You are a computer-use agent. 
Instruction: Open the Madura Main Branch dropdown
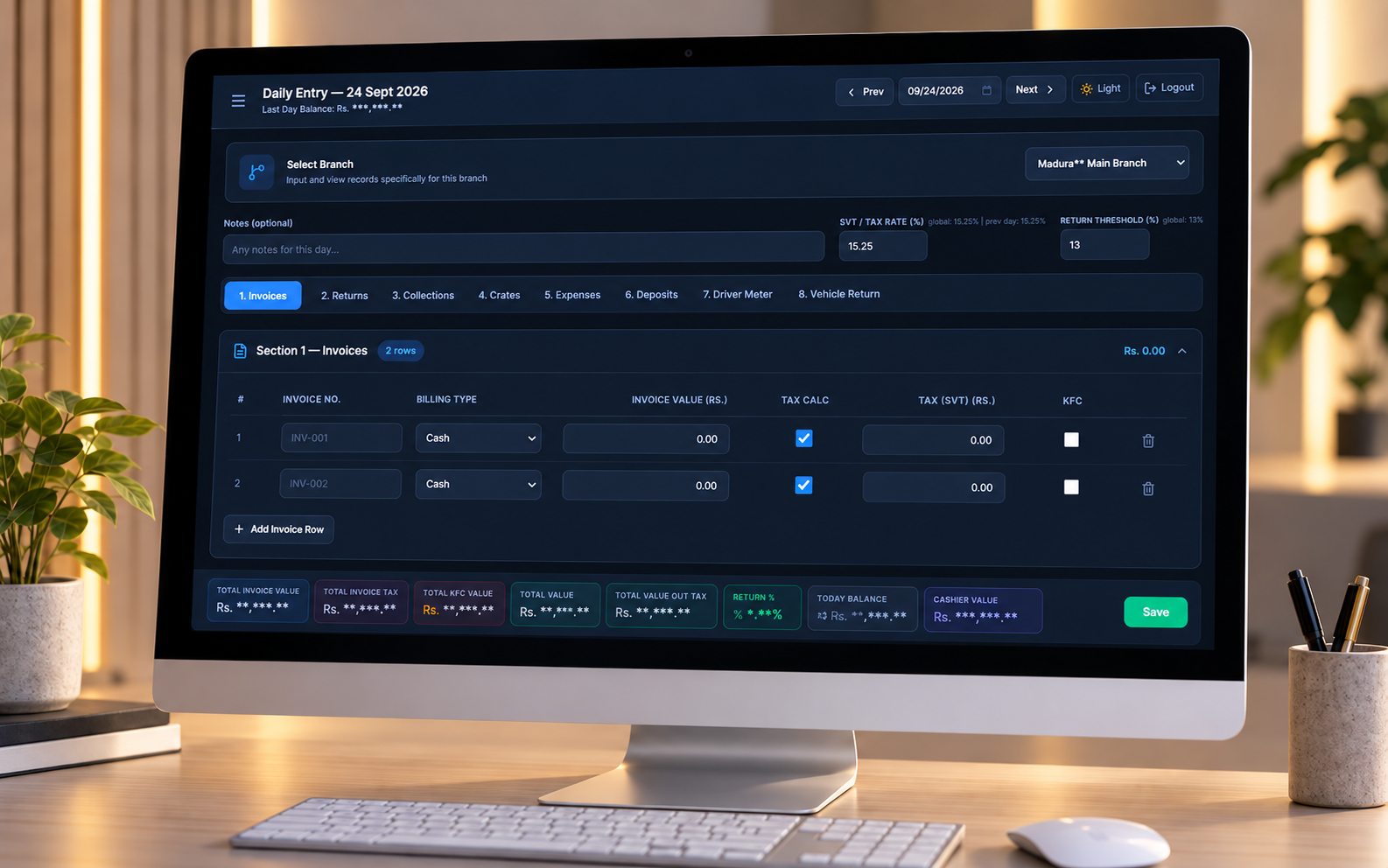pyautogui.click(x=1107, y=163)
